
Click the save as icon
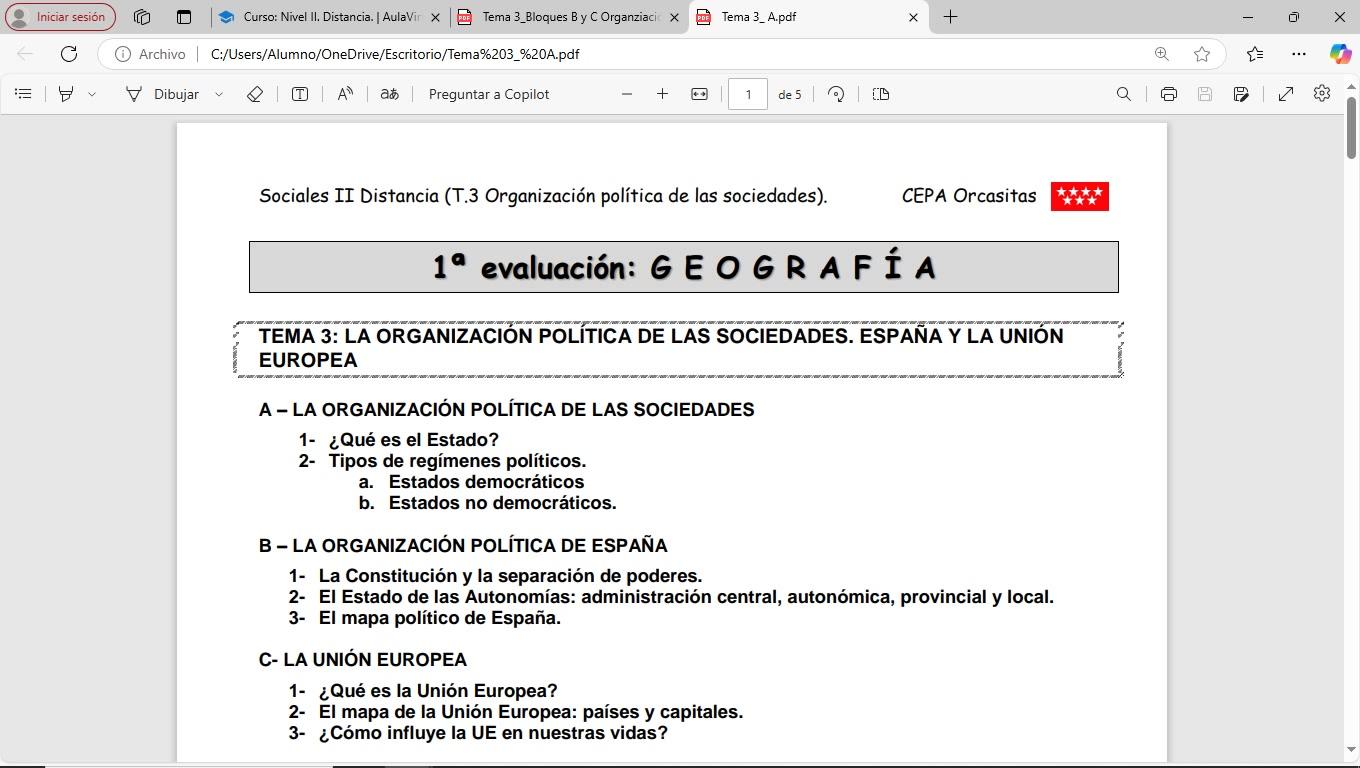click(x=1241, y=94)
